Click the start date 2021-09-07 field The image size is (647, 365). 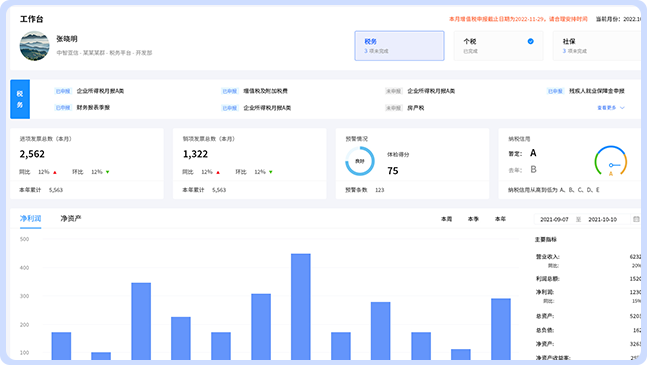pyautogui.click(x=554, y=219)
